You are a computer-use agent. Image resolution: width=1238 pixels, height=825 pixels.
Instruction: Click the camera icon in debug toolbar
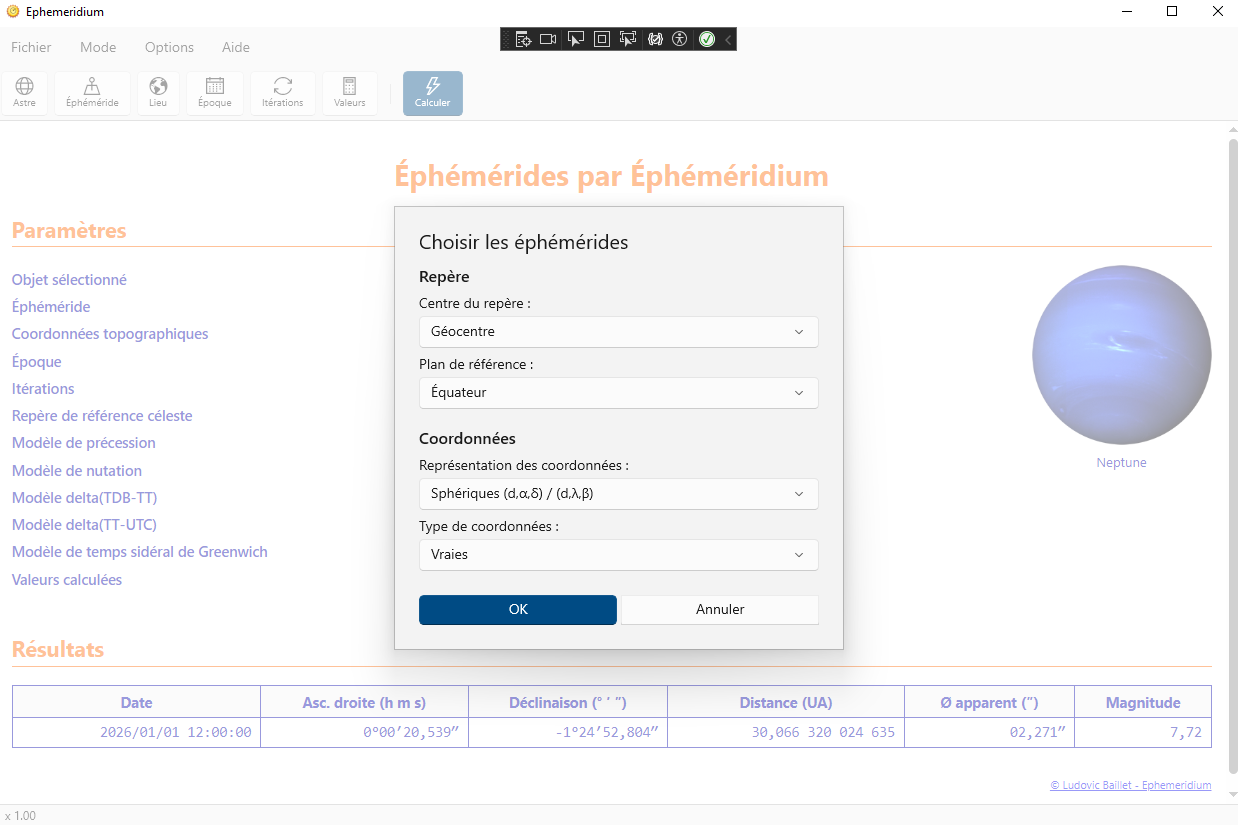(548, 39)
